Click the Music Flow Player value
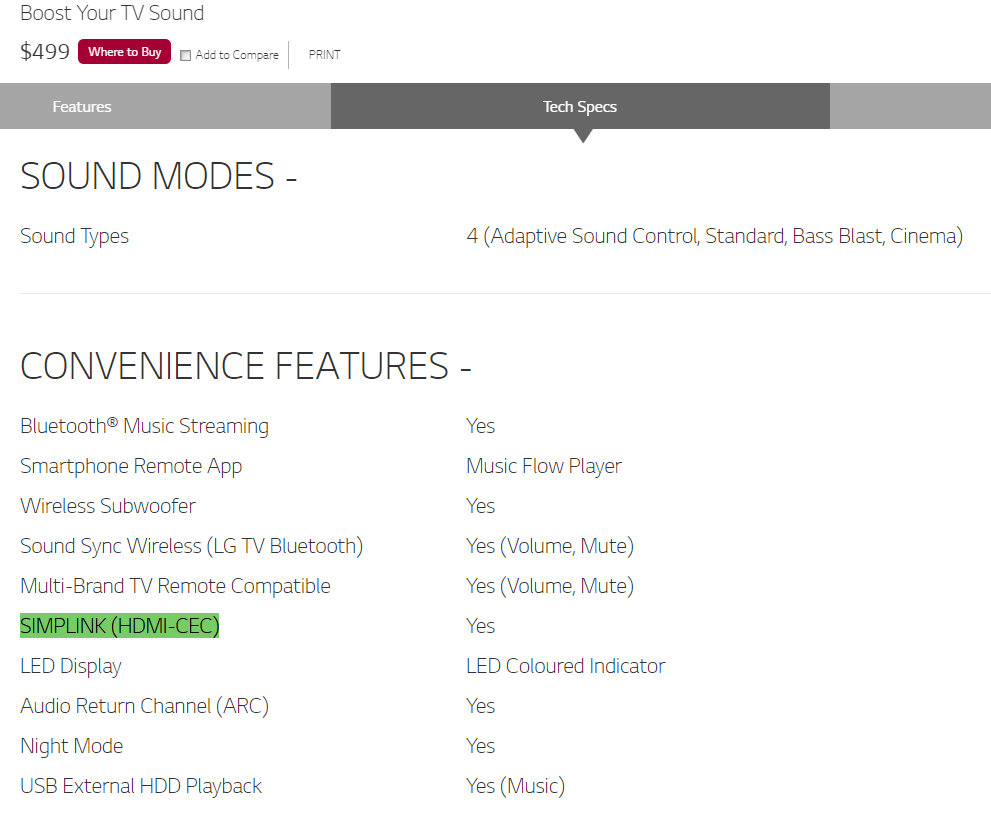Screen dimensions: 991x829 click(543, 466)
